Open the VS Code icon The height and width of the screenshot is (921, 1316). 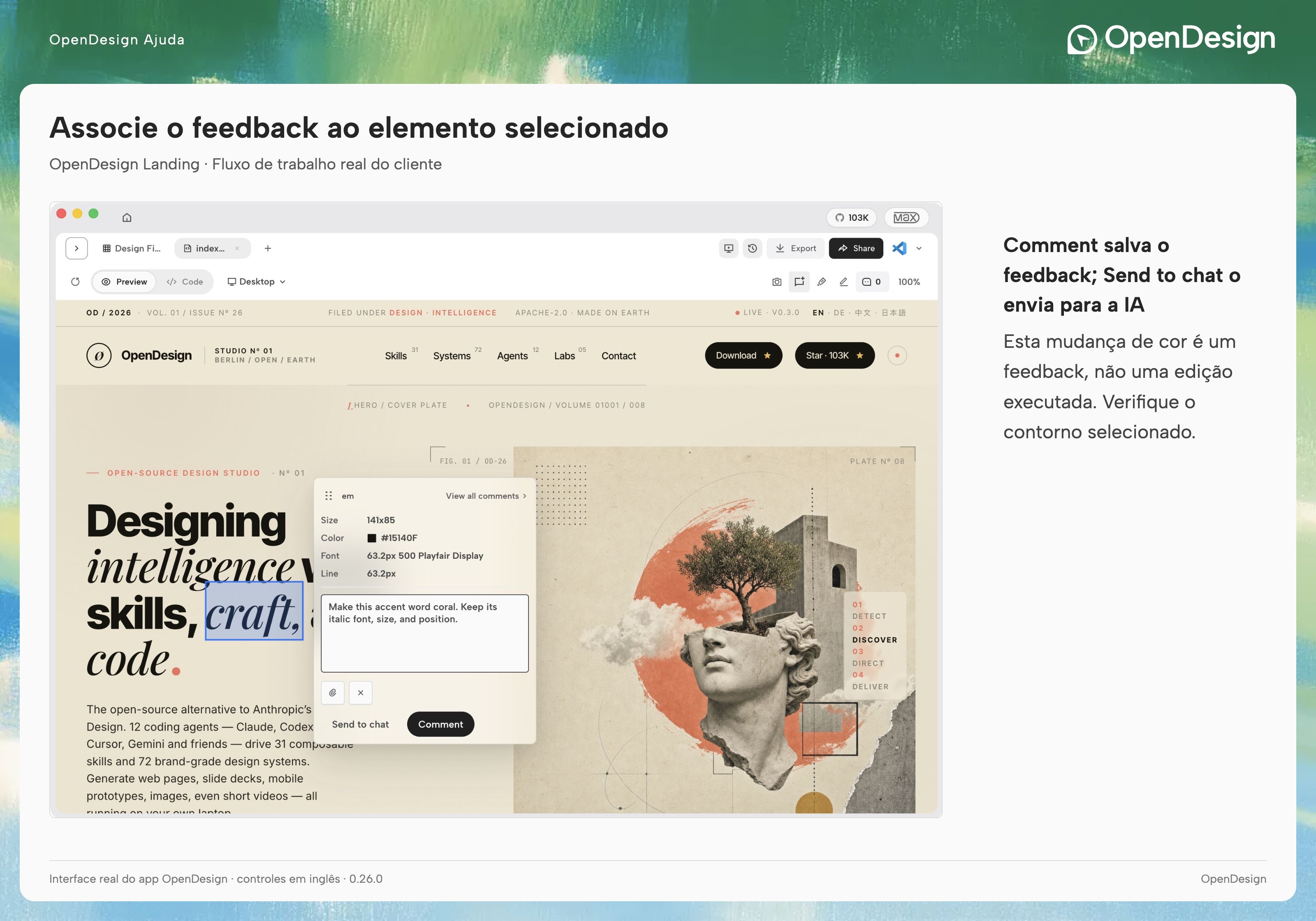[899, 248]
